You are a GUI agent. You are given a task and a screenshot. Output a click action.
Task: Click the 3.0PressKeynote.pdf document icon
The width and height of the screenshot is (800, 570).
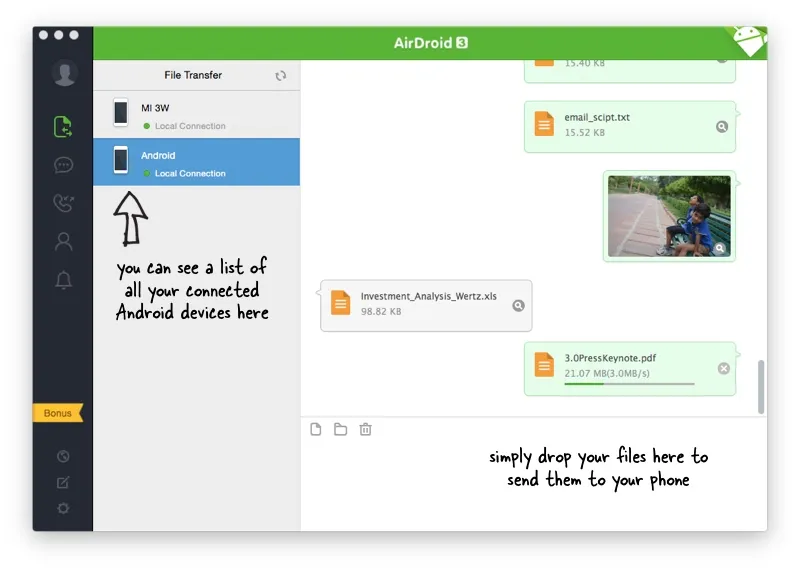coord(544,365)
